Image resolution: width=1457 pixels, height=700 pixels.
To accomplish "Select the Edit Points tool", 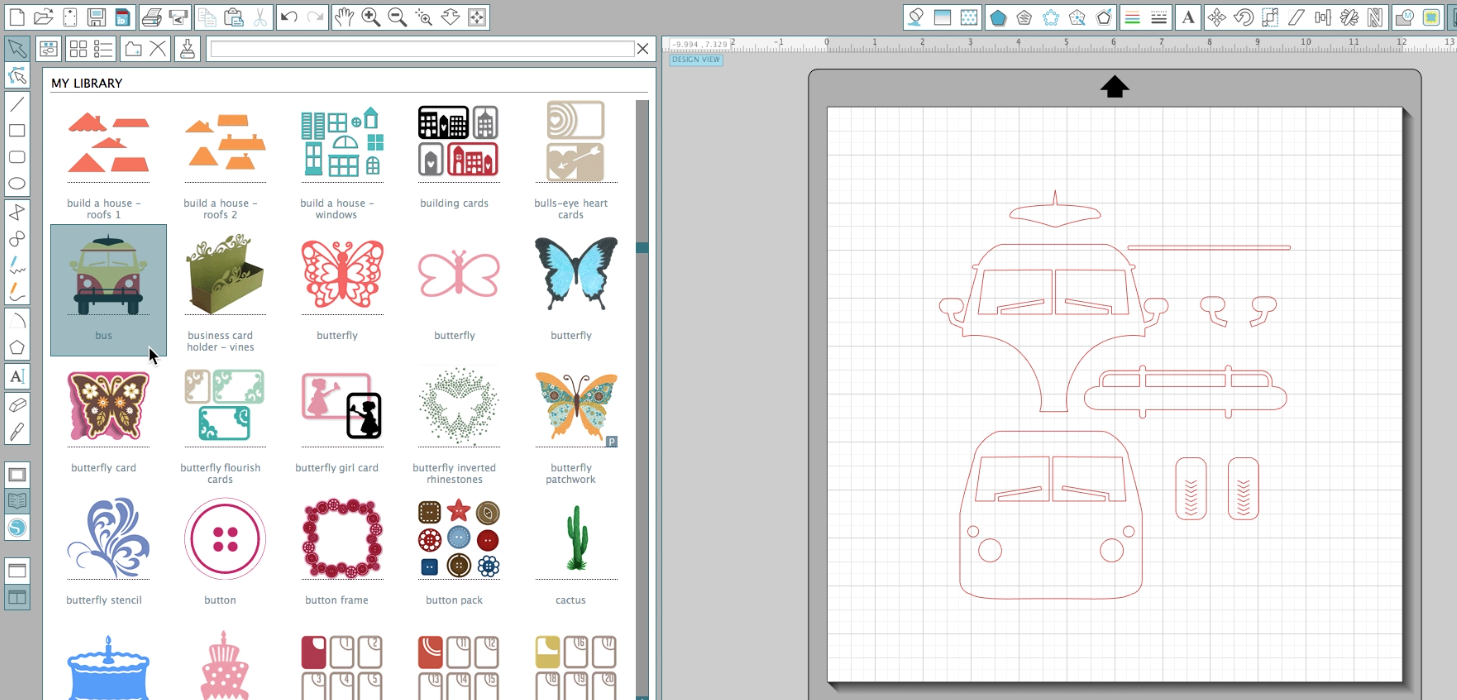I will pos(17,75).
